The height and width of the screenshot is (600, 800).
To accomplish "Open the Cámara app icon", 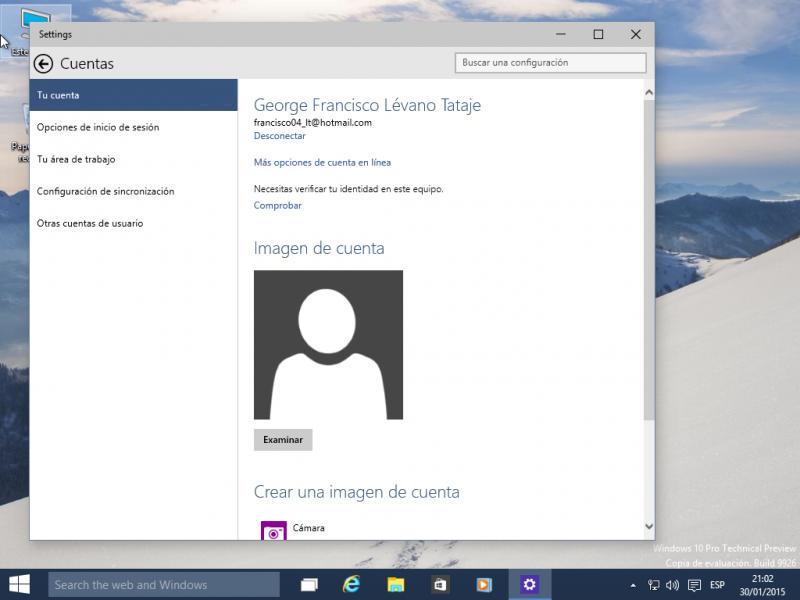I will point(273,531).
